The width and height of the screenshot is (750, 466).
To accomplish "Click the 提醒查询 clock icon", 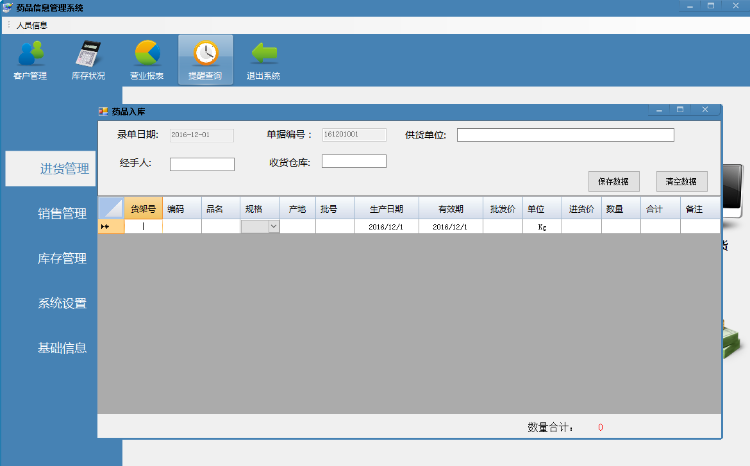I will [x=206, y=60].
